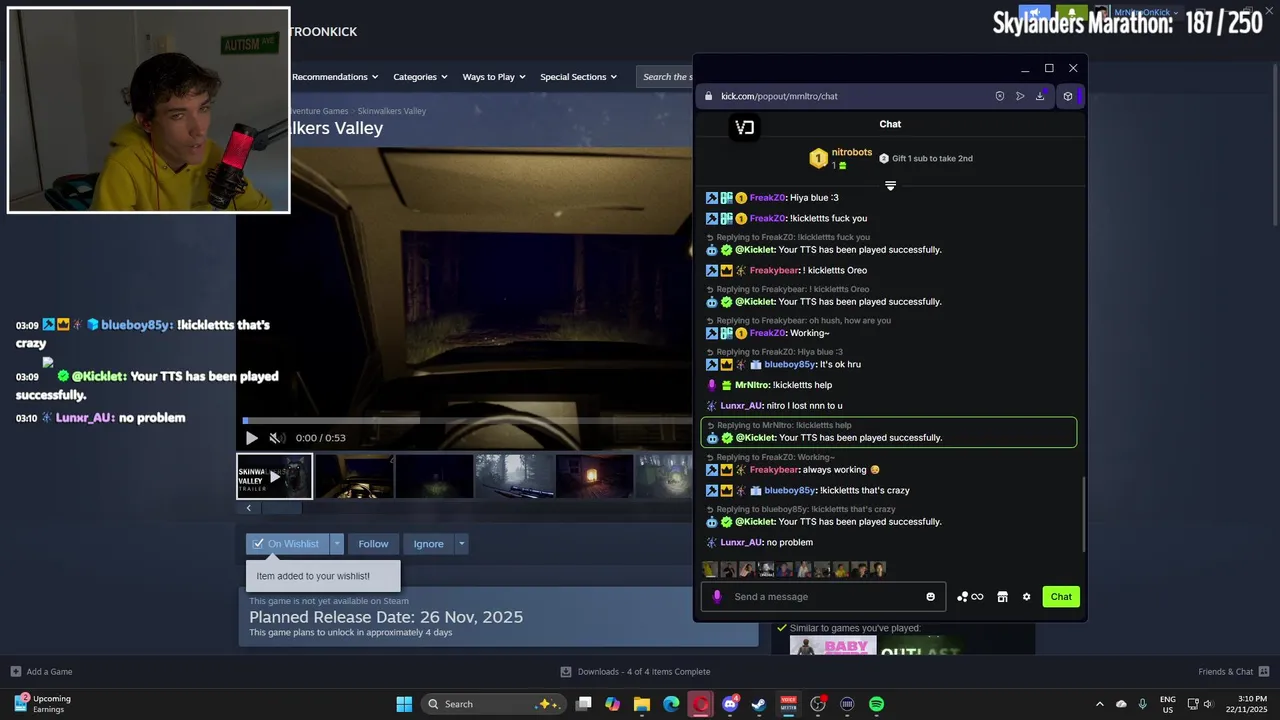
Task: Open Discord with notification badge
Action: click(x=731, y=704)
